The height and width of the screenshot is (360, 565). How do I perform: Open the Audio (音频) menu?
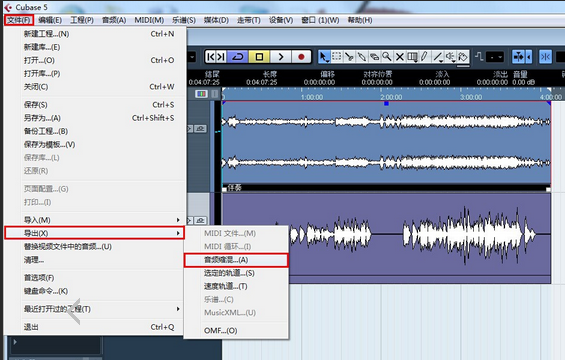tap(114, 20)
